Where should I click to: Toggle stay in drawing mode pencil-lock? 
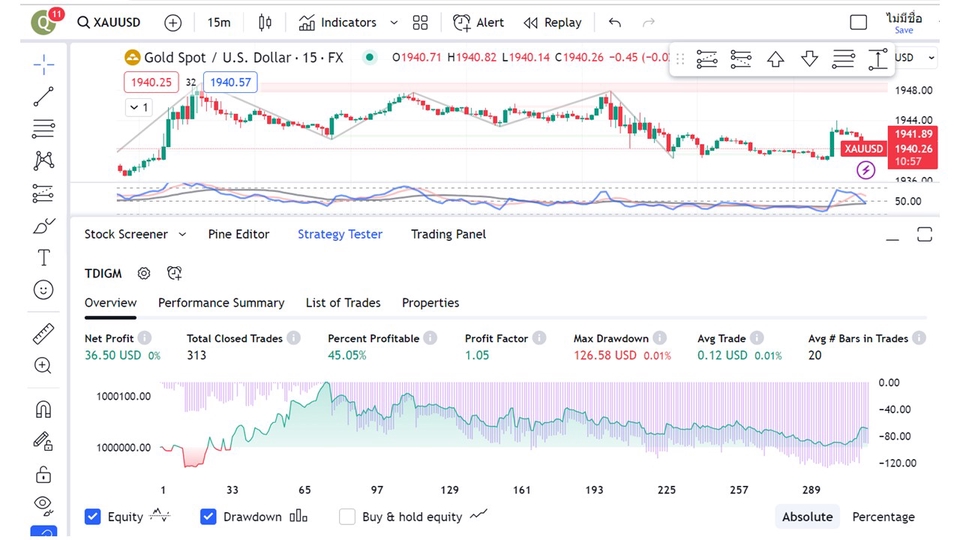(x=43, y=441)
